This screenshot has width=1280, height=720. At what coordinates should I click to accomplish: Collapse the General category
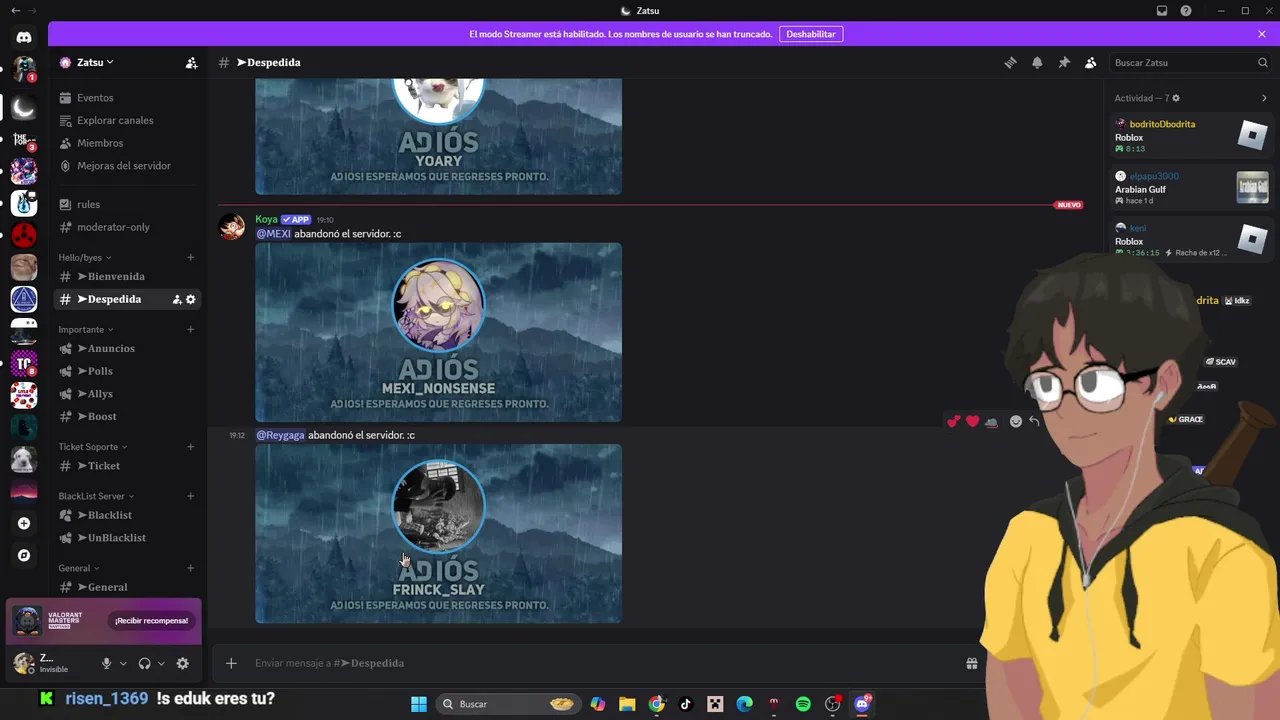(x=79, y=568)
